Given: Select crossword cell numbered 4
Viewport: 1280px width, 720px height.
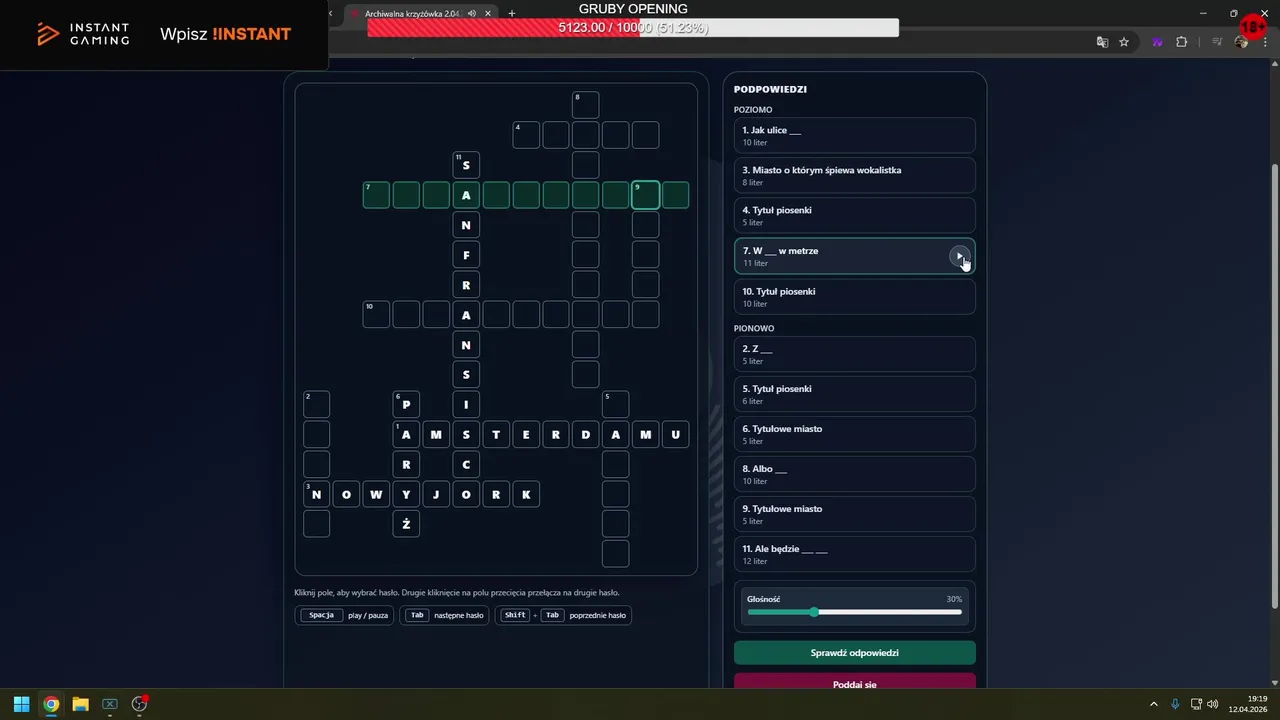Looking at the screenshot, I should [x=526, y=135].
